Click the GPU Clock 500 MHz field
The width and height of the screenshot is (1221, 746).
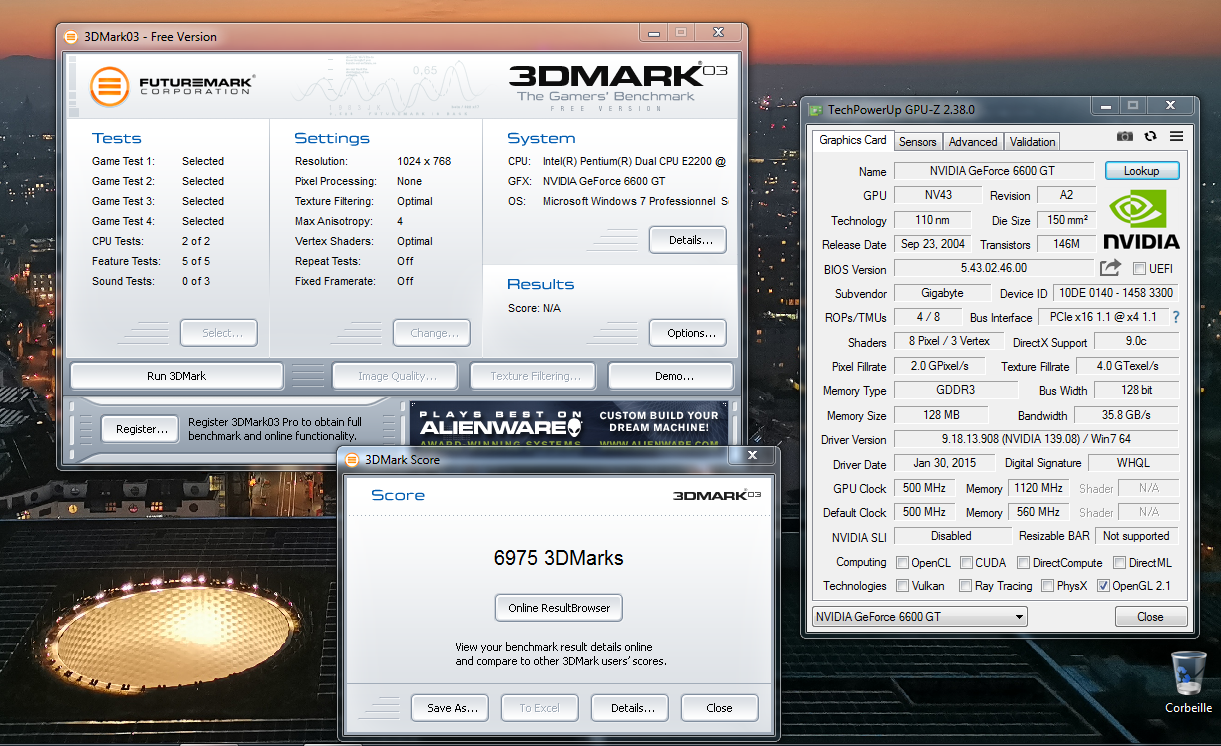click(925, 488)
